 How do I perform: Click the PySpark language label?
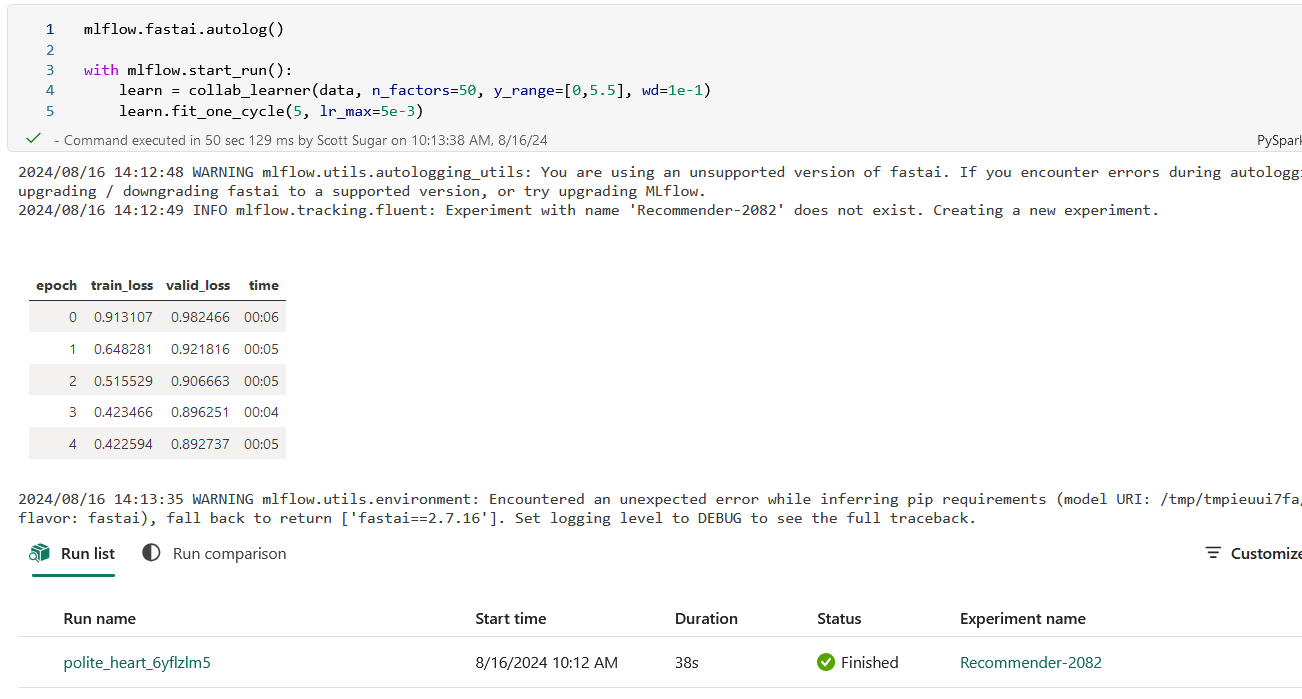1278,141
